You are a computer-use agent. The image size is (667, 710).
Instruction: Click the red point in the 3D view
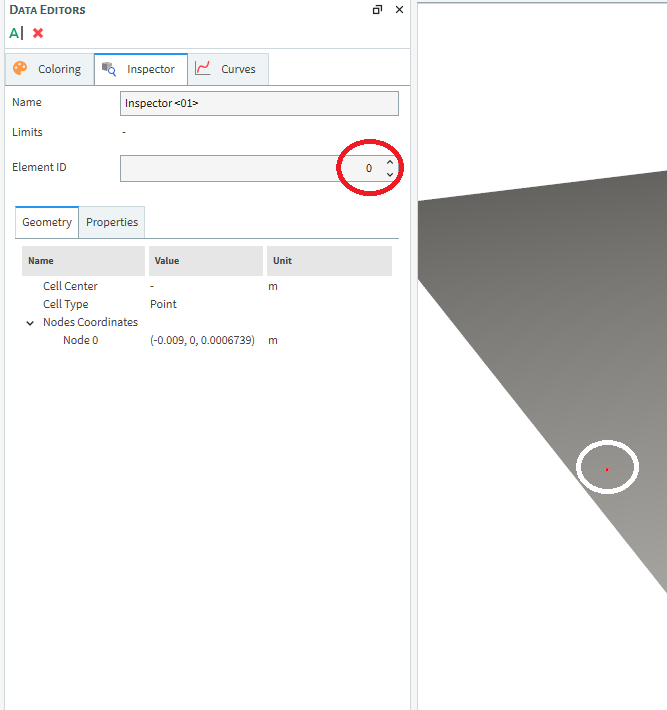[607, 470]
